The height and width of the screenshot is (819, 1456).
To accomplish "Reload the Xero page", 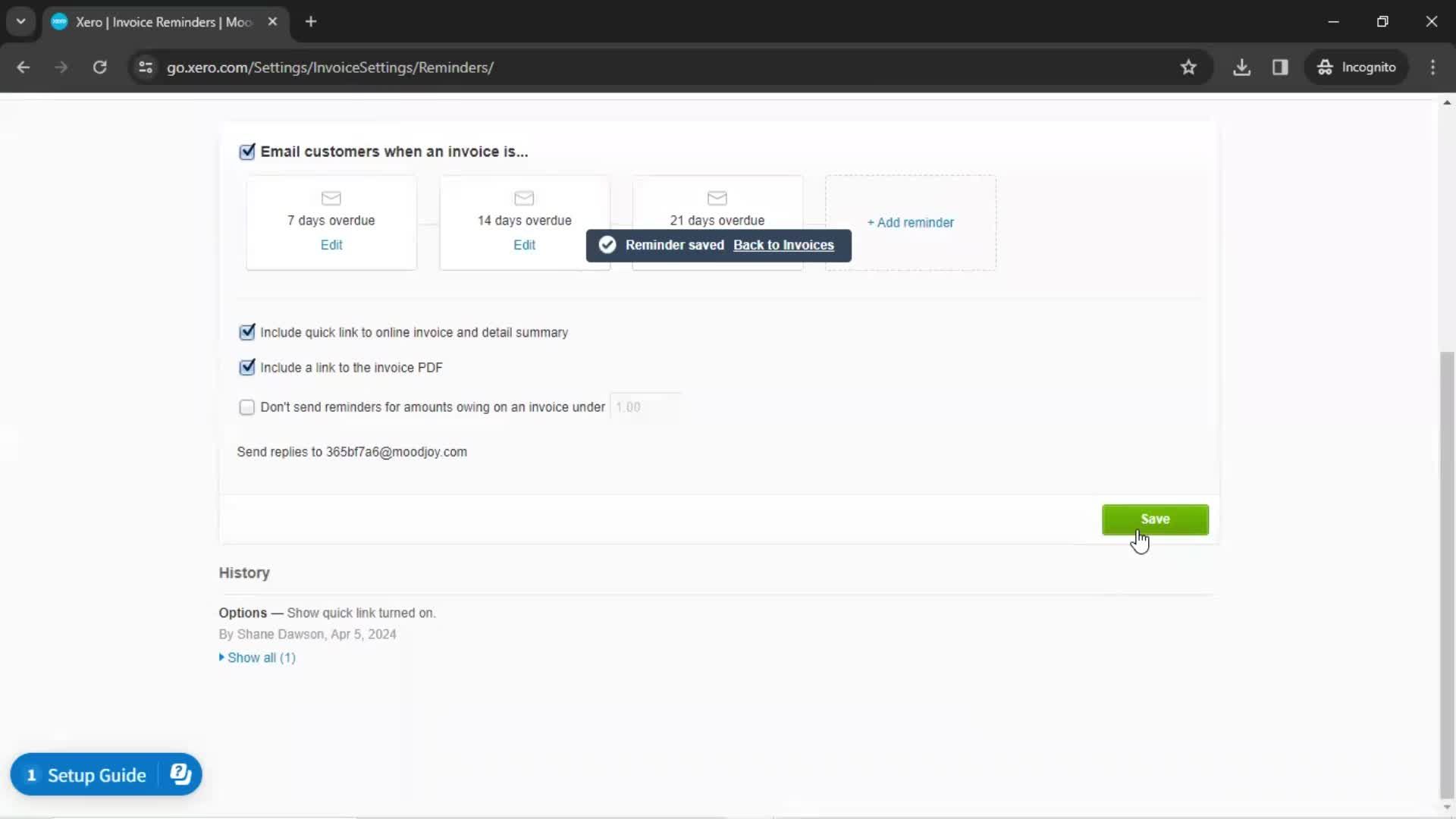I will [x=100, y=67].
